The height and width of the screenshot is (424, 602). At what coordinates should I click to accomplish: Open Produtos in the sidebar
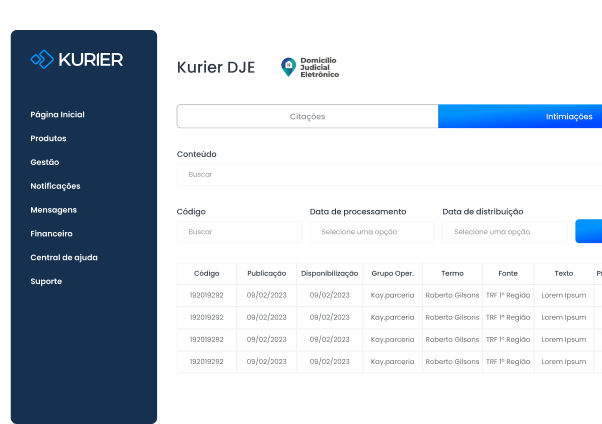[x=48, y=138]
